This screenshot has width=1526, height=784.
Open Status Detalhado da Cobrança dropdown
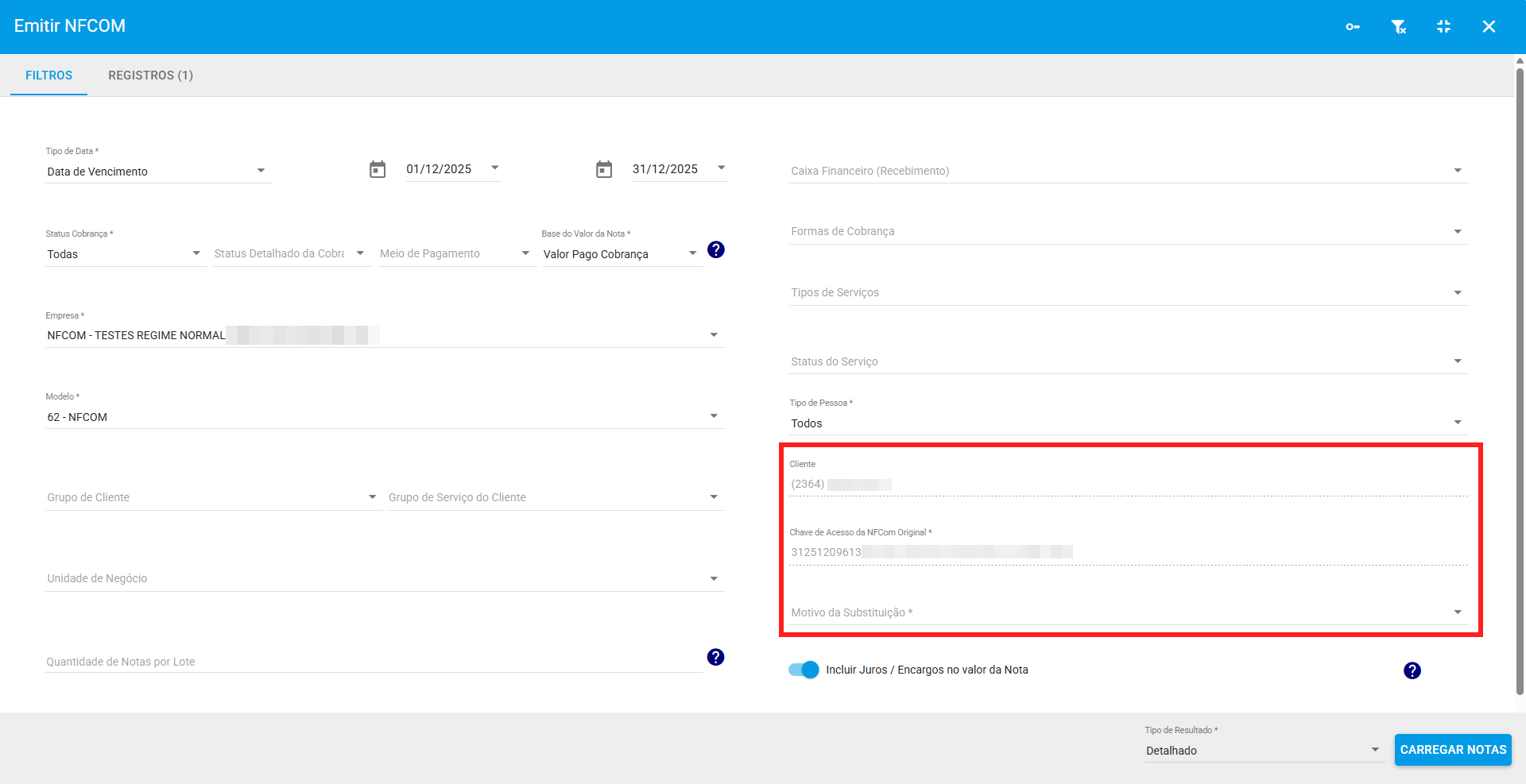[x=291, y=254]
